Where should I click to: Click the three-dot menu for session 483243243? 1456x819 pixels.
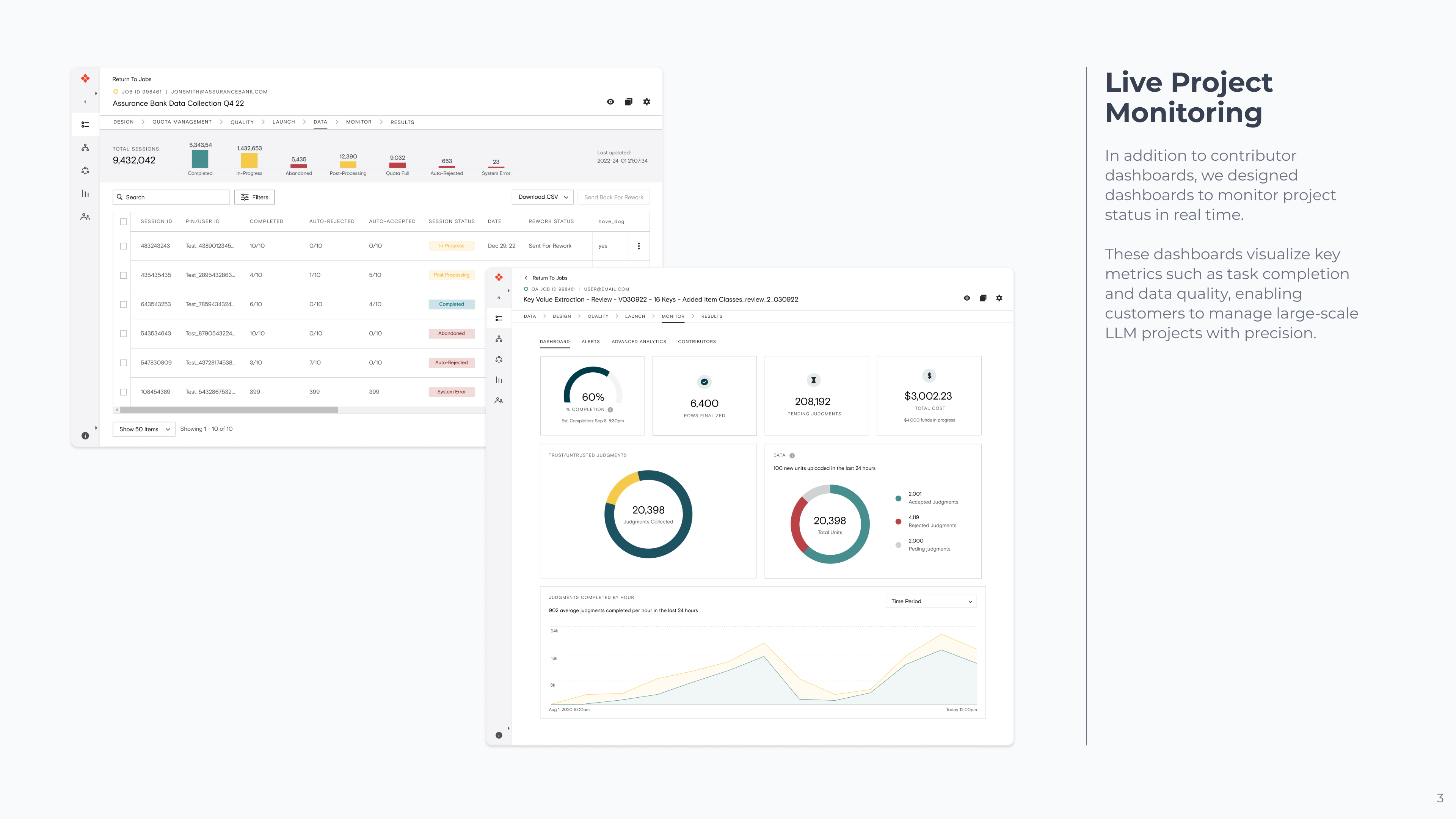coord(639,246)
